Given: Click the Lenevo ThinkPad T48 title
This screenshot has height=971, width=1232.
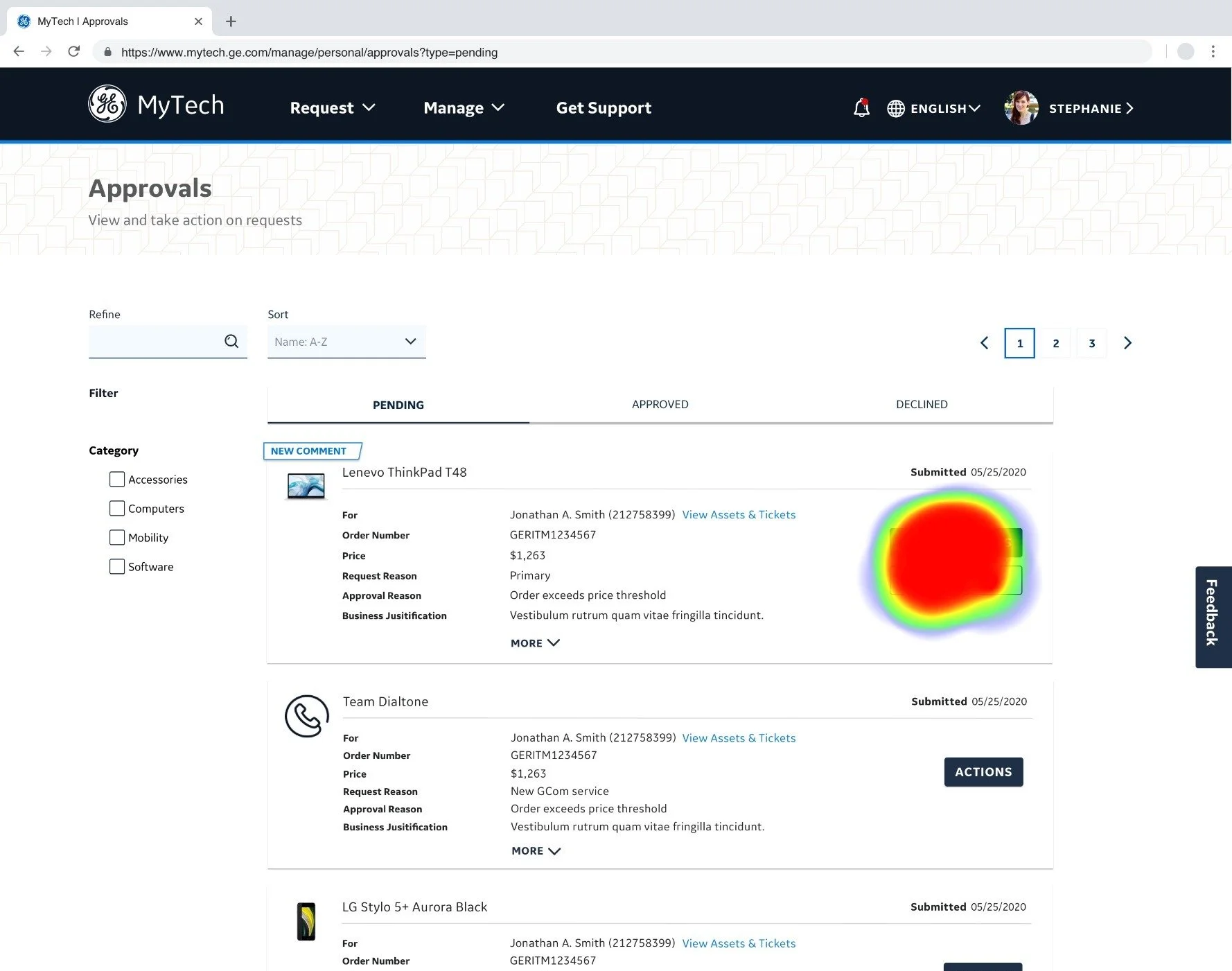Looking at the screenshot, I should tap(404, 472).
